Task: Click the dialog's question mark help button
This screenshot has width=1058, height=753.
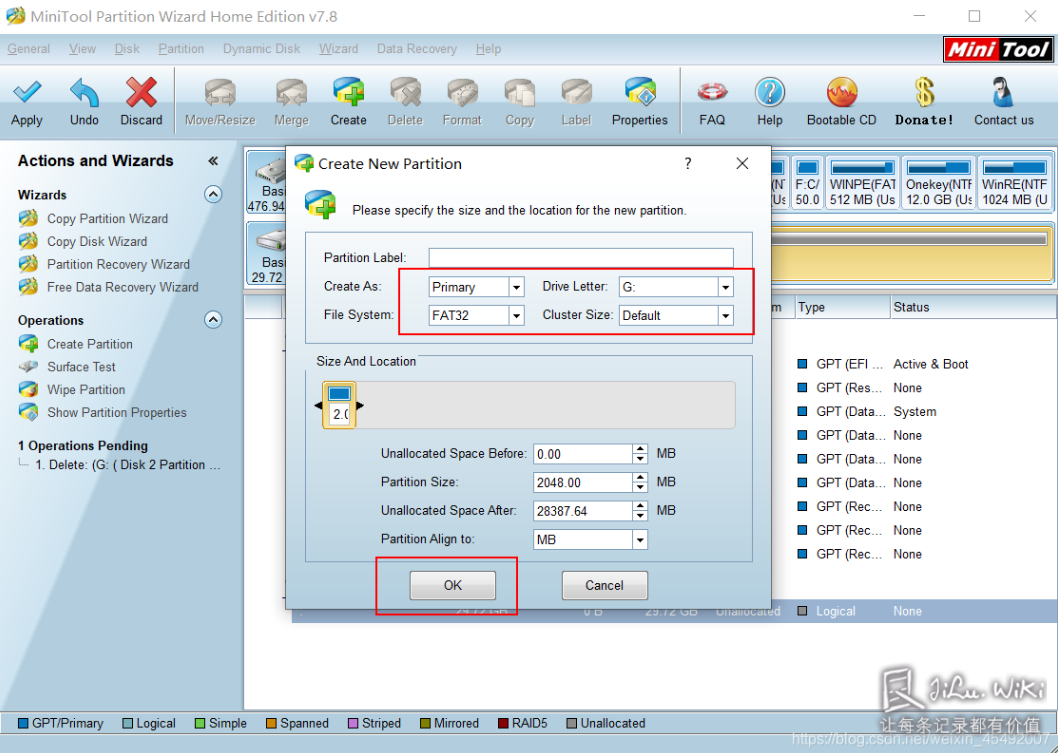Action: (688, 163)
